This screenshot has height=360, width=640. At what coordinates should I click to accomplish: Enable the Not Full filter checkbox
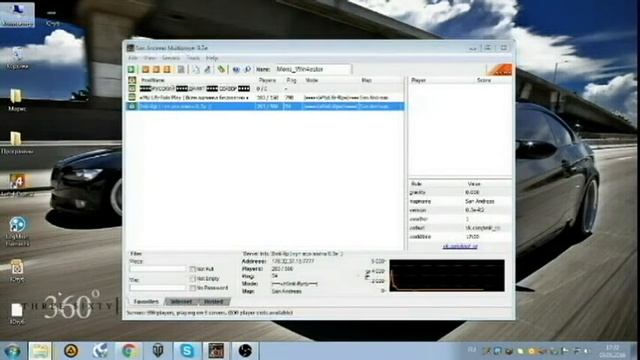(192, 269)
